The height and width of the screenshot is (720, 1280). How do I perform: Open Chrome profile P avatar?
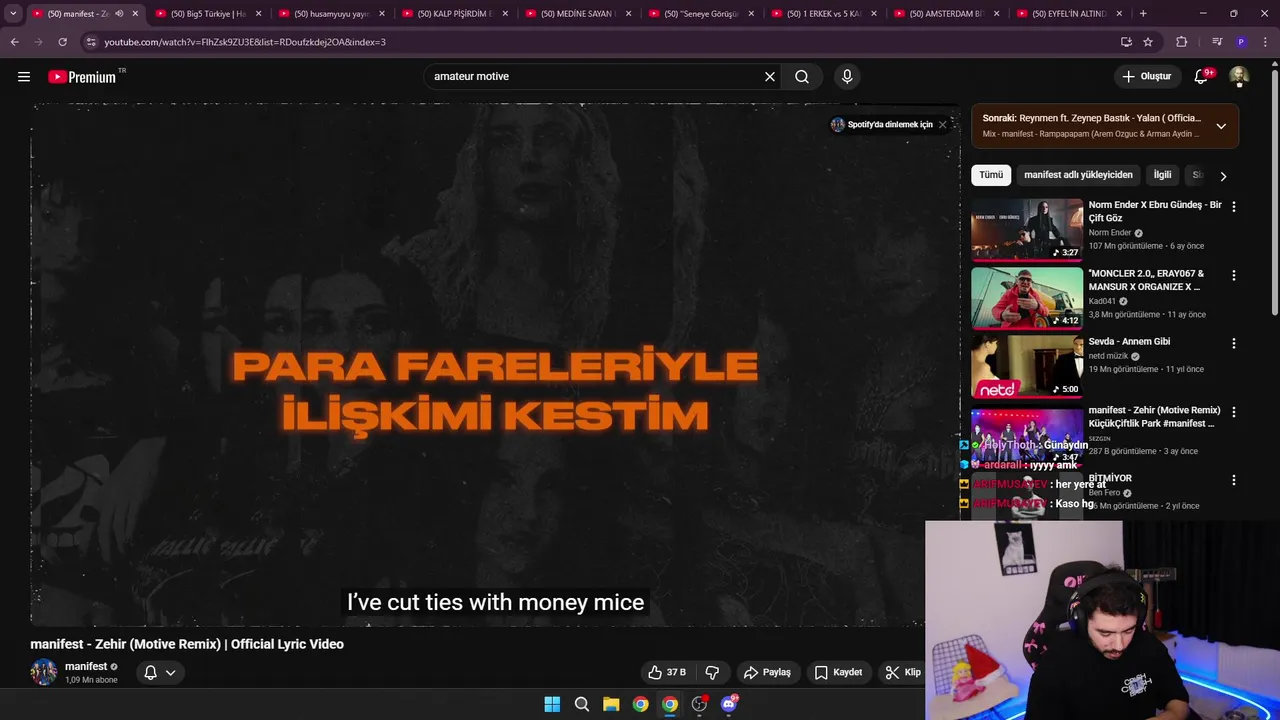tap(1241, 42)
